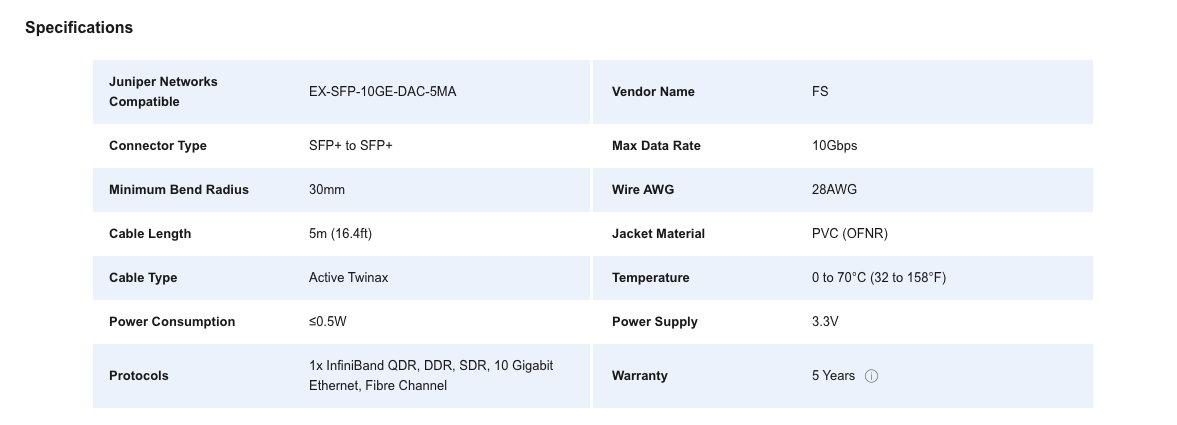
Task: Click the EX-SFP-10GE-DAC-5MA part number
Action: pos(382,92)
